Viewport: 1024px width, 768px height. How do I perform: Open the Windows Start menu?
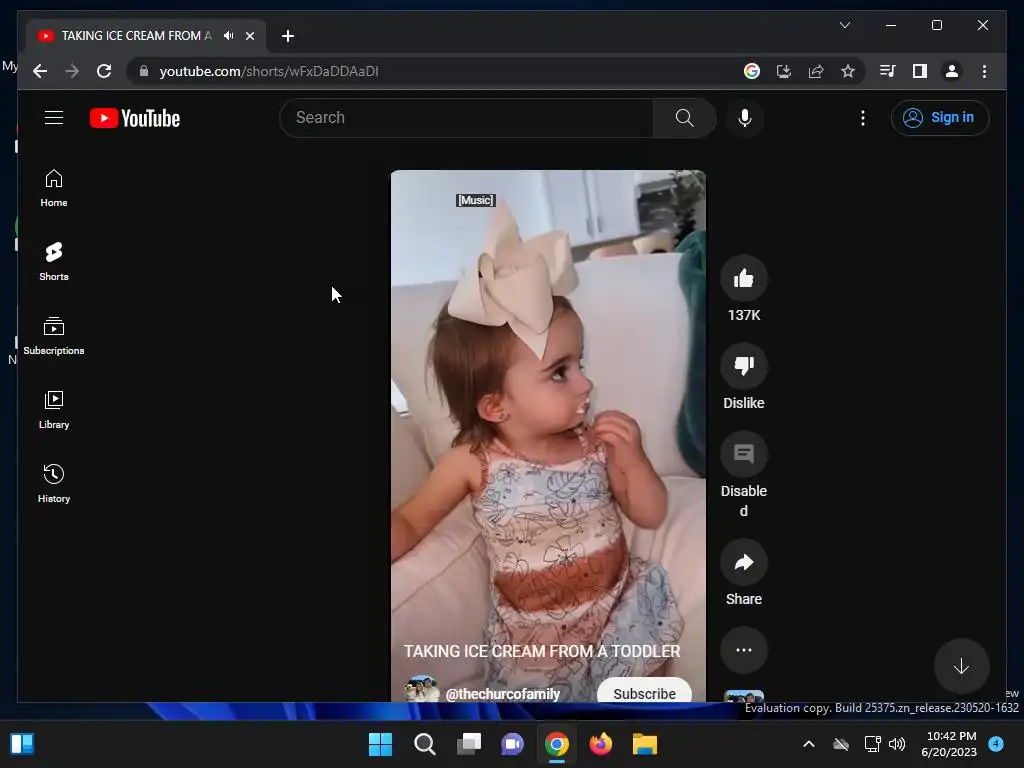point(380,744)
